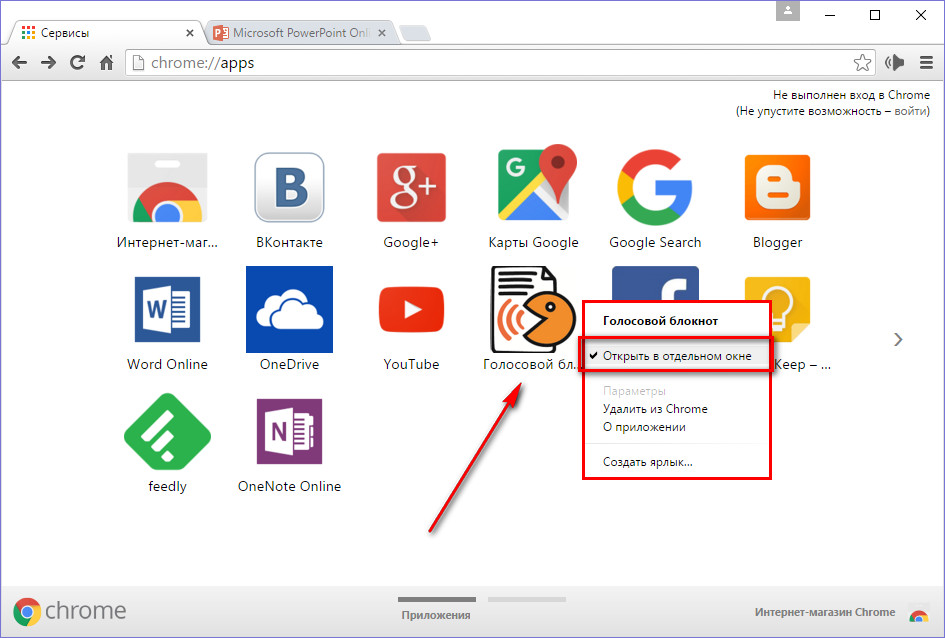Go forward using the forward arrow

click(48, 63)
